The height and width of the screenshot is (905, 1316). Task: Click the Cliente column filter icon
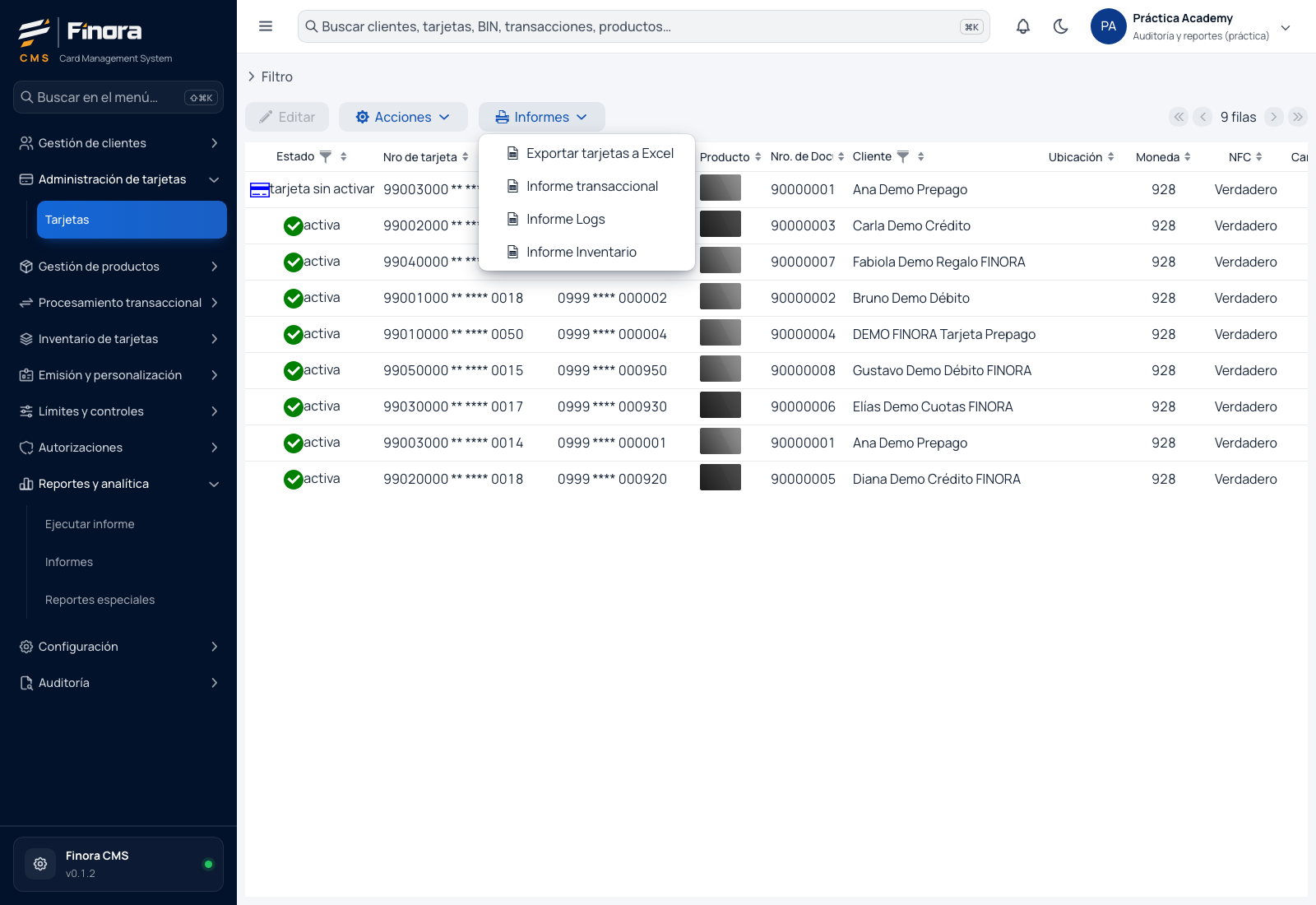pyautogui.click(x=903, y=156)
